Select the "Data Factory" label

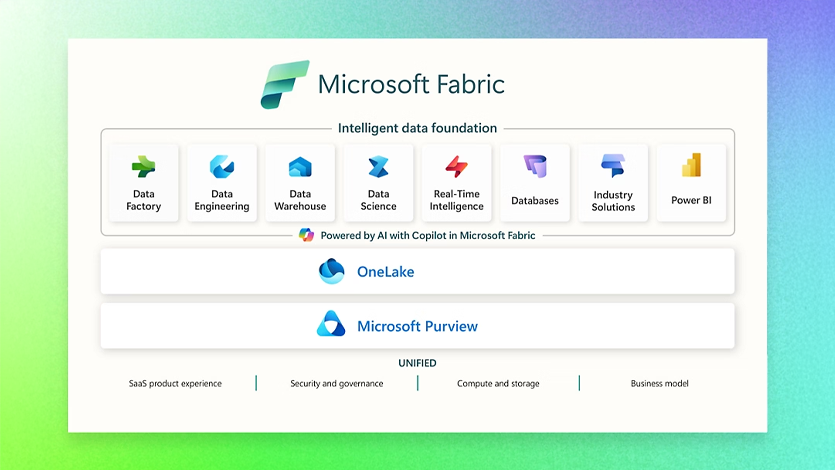tap(143, 200)
